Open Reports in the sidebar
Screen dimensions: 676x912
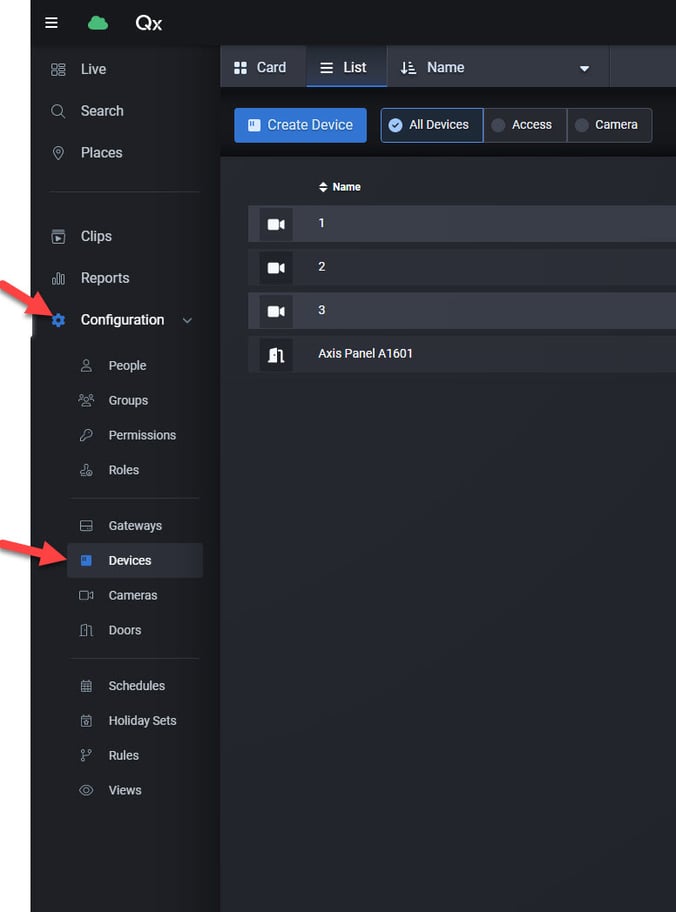pyautogui.click(x=105, y=279)
